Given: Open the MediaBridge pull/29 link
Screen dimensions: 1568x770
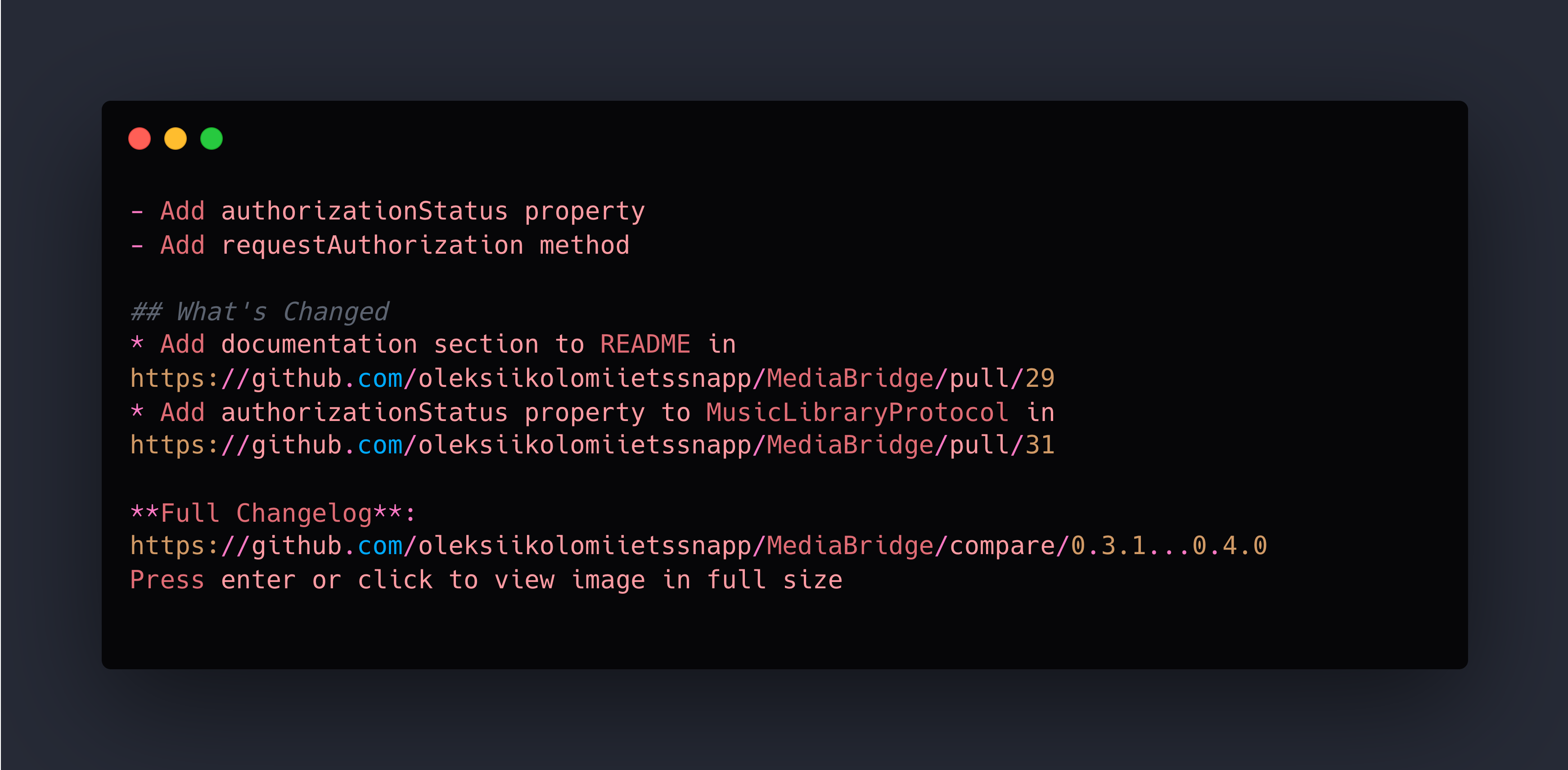Looking at the screenshot, I should 592,379.
